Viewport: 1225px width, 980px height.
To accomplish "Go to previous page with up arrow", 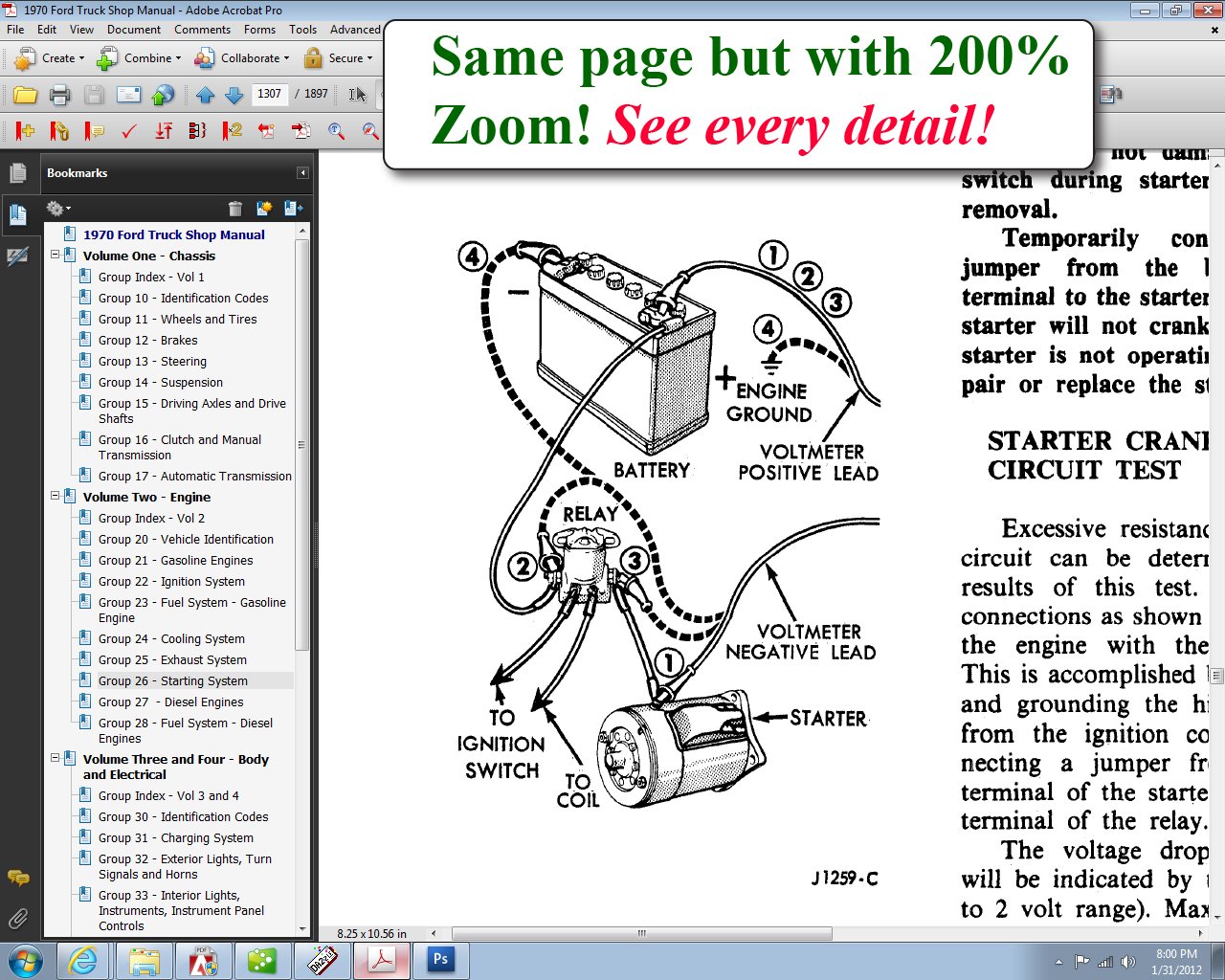I will coord(205,95).
